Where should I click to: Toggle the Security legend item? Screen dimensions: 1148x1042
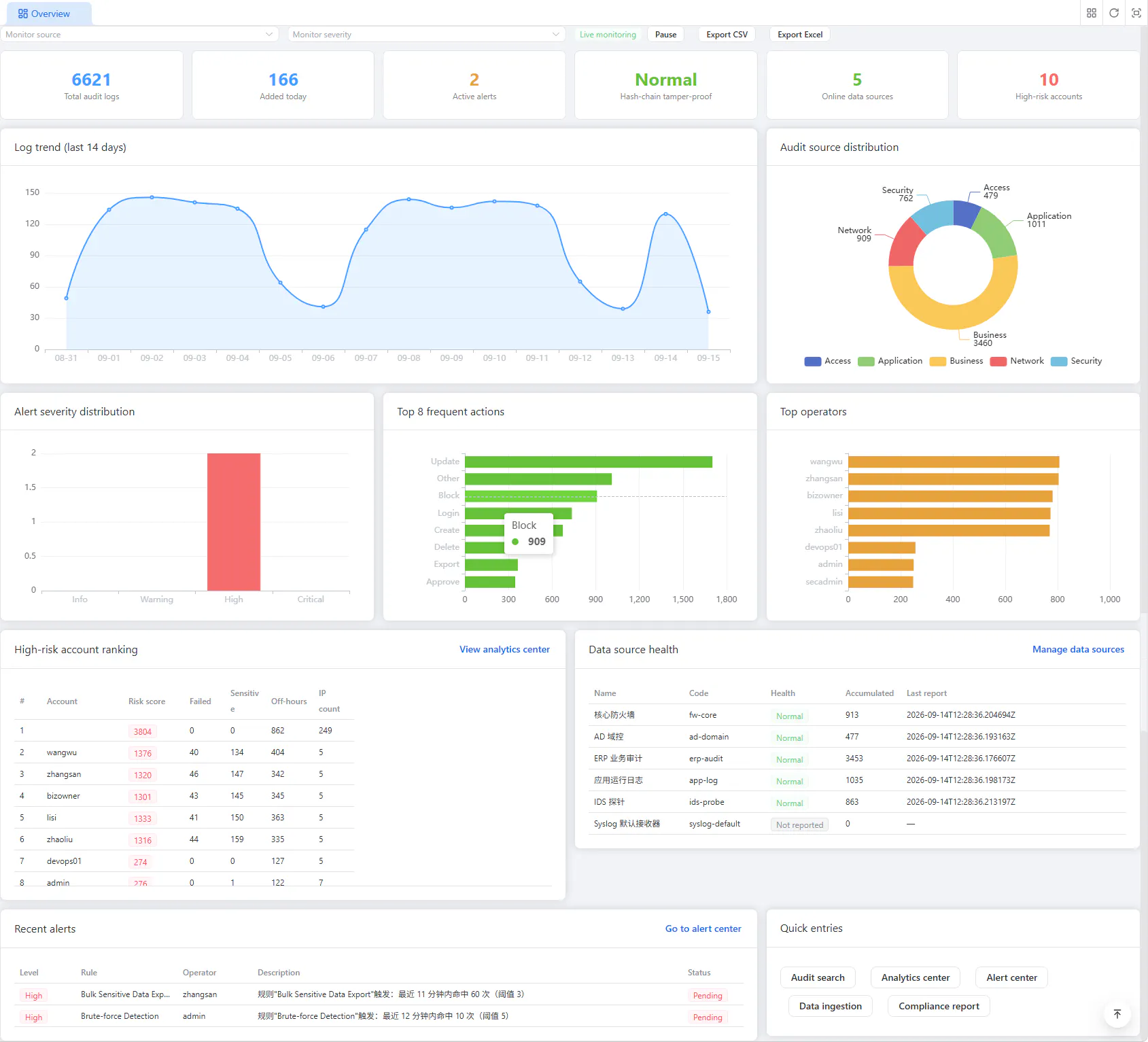coord(1077,362)
